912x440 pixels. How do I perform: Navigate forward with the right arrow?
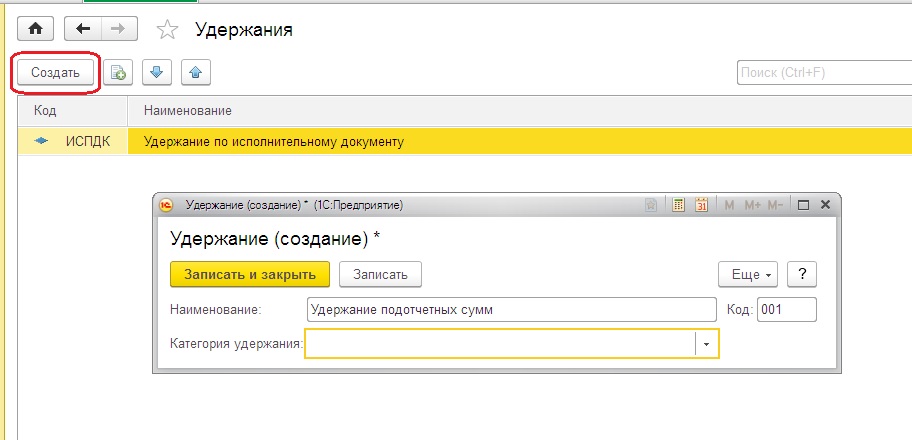tap(119, 29)
